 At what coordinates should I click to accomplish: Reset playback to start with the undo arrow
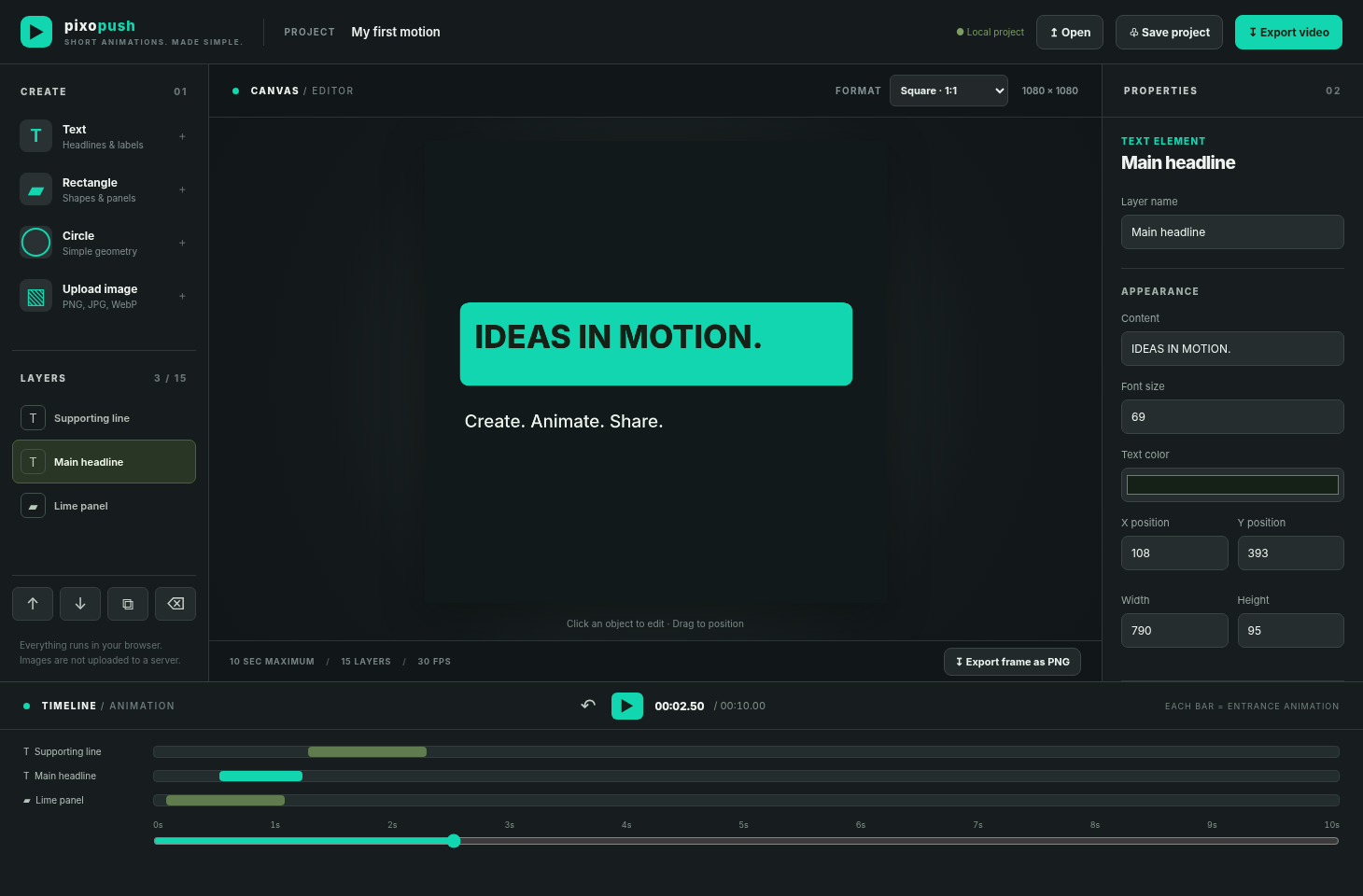pyautogui.click(x=588, y=706)
